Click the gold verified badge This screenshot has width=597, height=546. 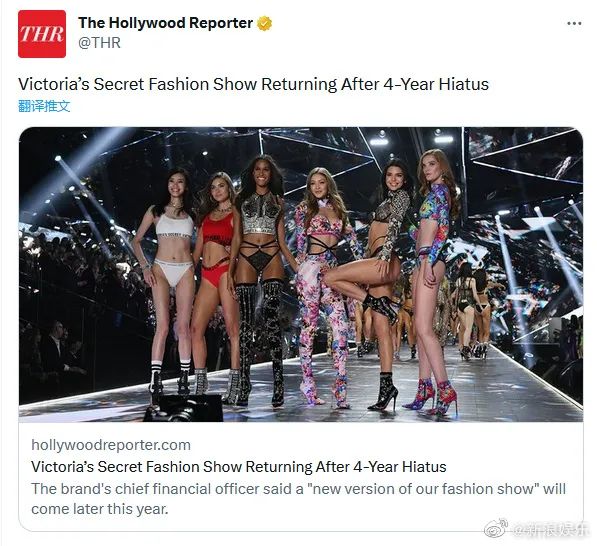point(265,23)
